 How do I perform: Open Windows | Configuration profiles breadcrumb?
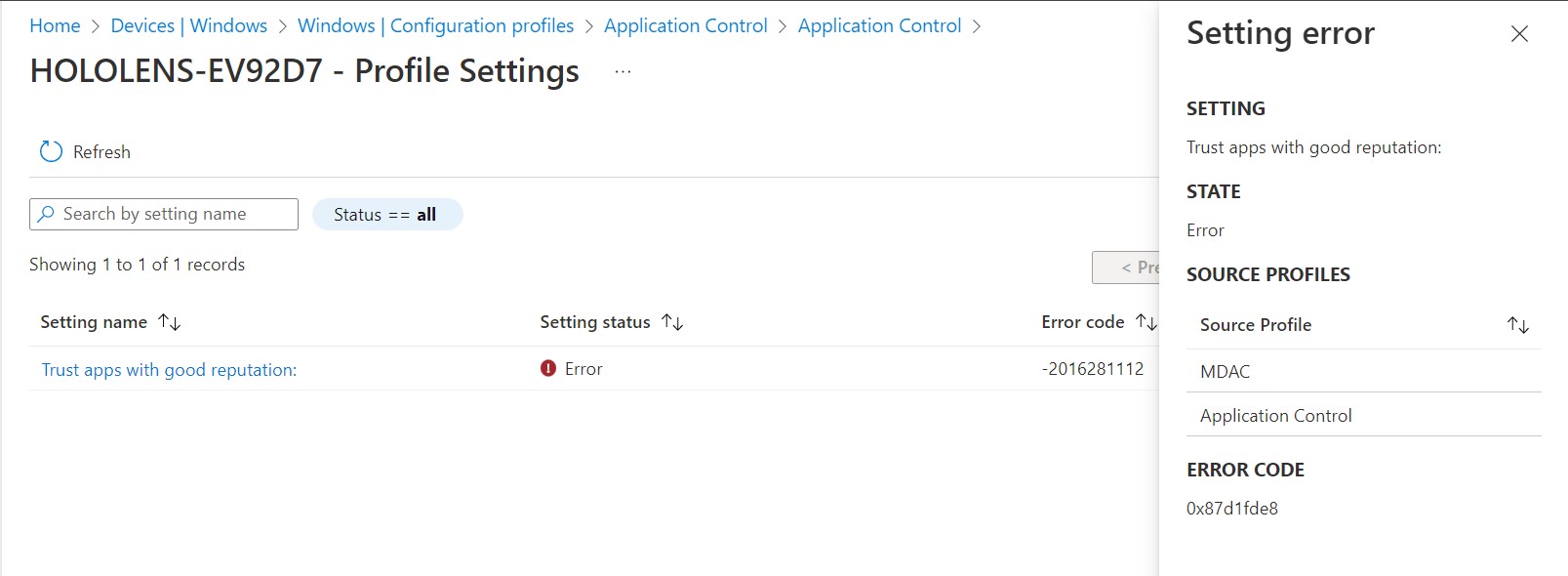pos(435,25)
